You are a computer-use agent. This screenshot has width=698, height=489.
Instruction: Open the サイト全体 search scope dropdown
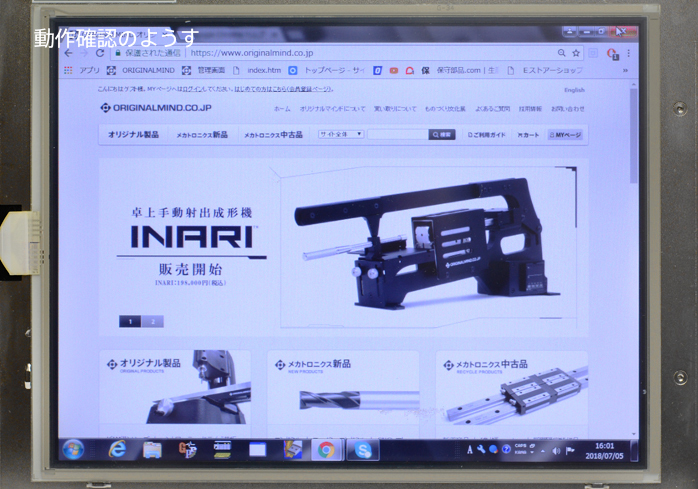tap(341, 134)
